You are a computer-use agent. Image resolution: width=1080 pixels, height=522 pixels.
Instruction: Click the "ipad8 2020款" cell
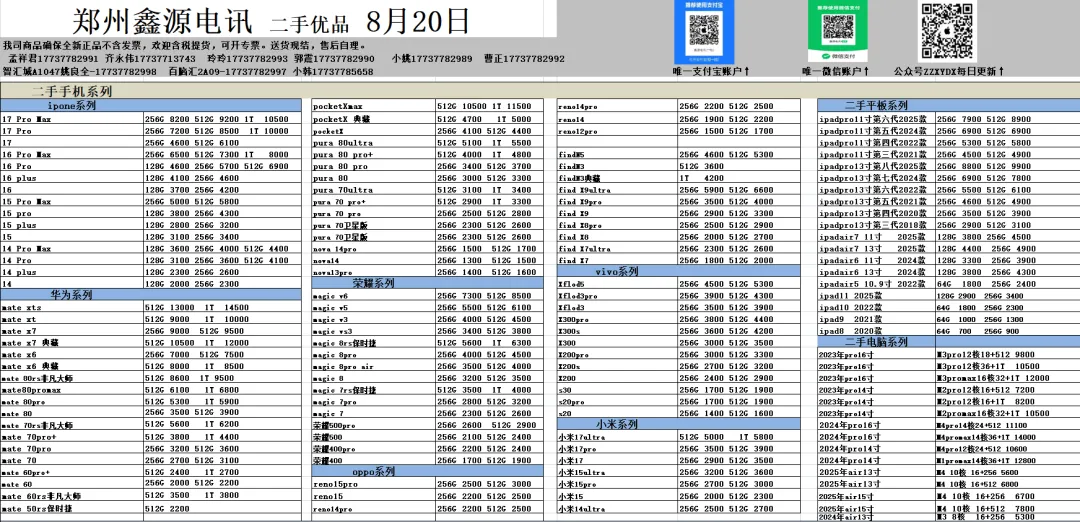876,331
